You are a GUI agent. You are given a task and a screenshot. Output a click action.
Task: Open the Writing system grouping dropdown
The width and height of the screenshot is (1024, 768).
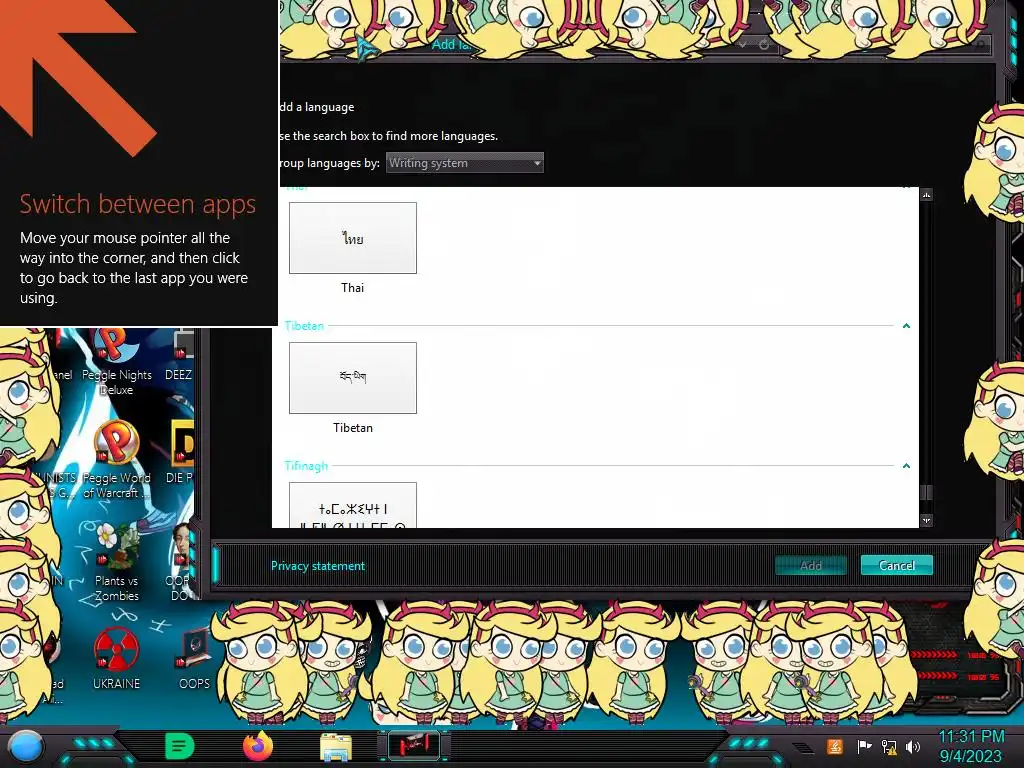pos(464,163)
